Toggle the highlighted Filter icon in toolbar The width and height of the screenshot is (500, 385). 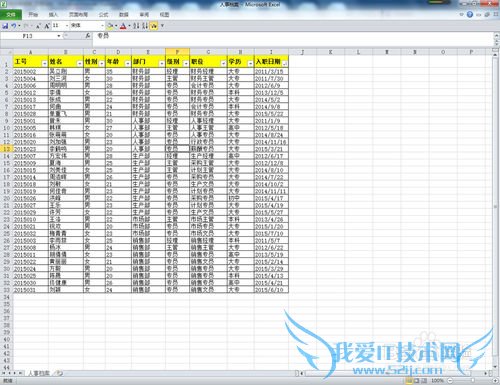coord(154,26)
